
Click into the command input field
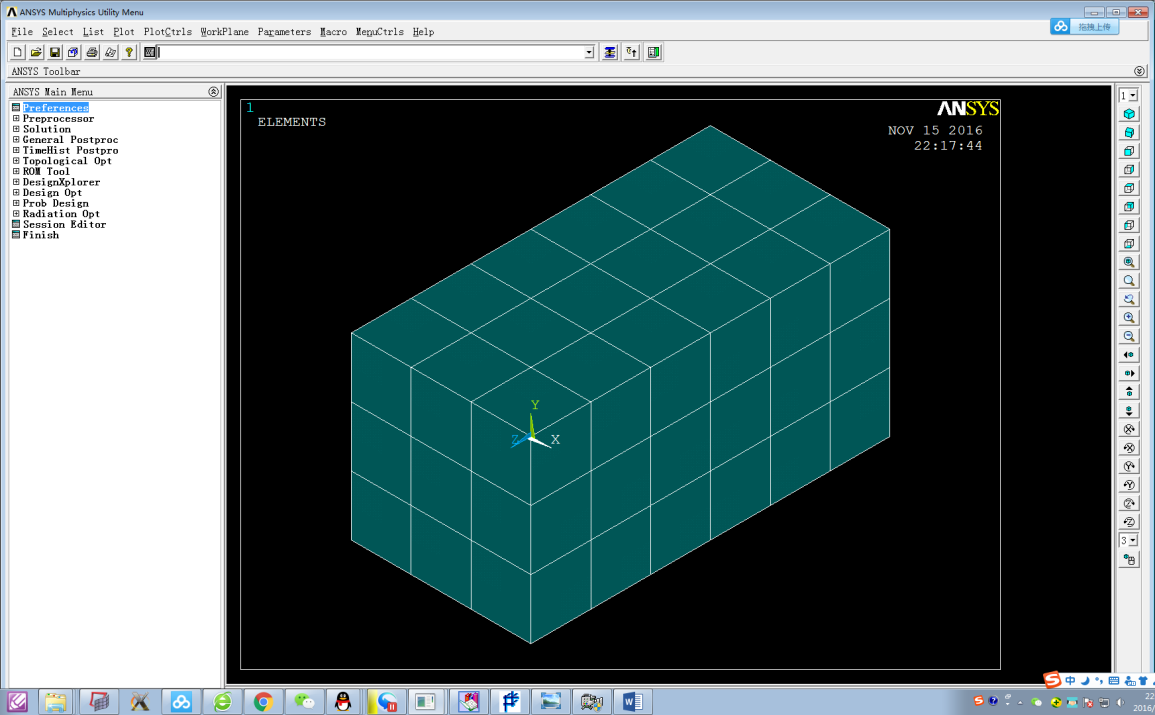tap(370, 52)
